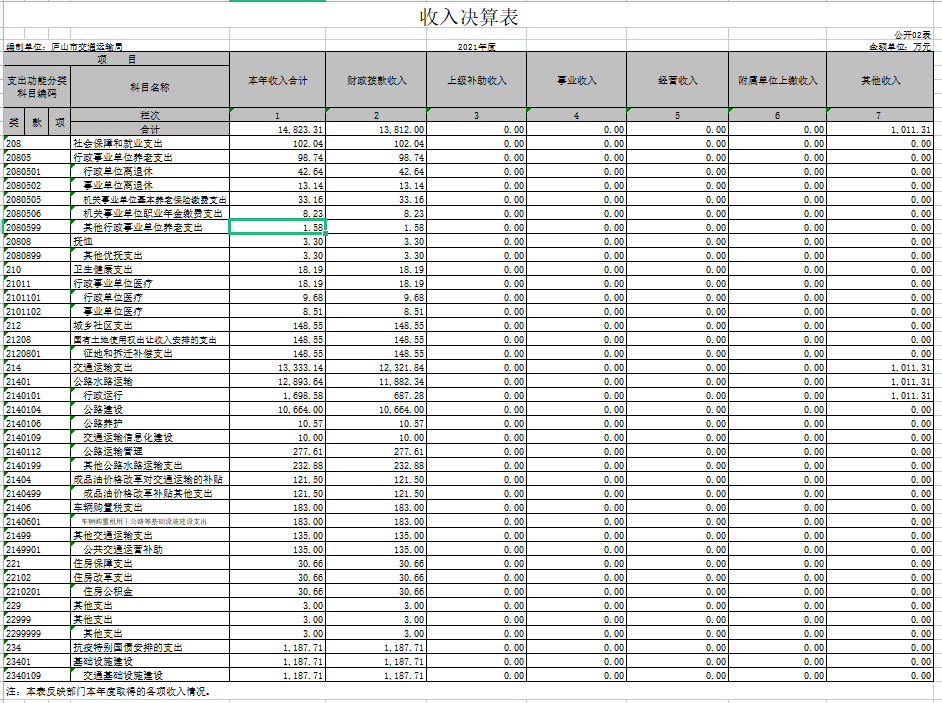Select the 本年收入合计 column header
This screenshot has width=942, height=703.
277,80
